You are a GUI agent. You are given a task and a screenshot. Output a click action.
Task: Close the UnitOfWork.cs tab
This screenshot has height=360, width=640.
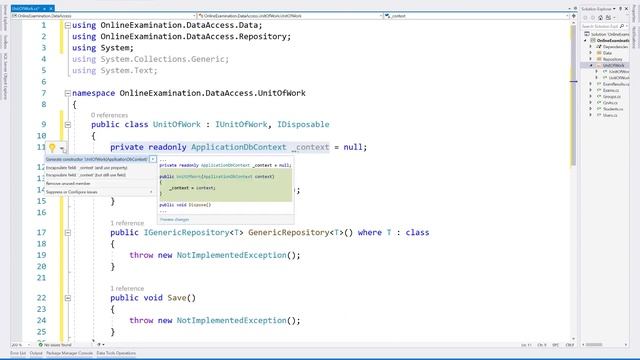[x=51, y=8]
